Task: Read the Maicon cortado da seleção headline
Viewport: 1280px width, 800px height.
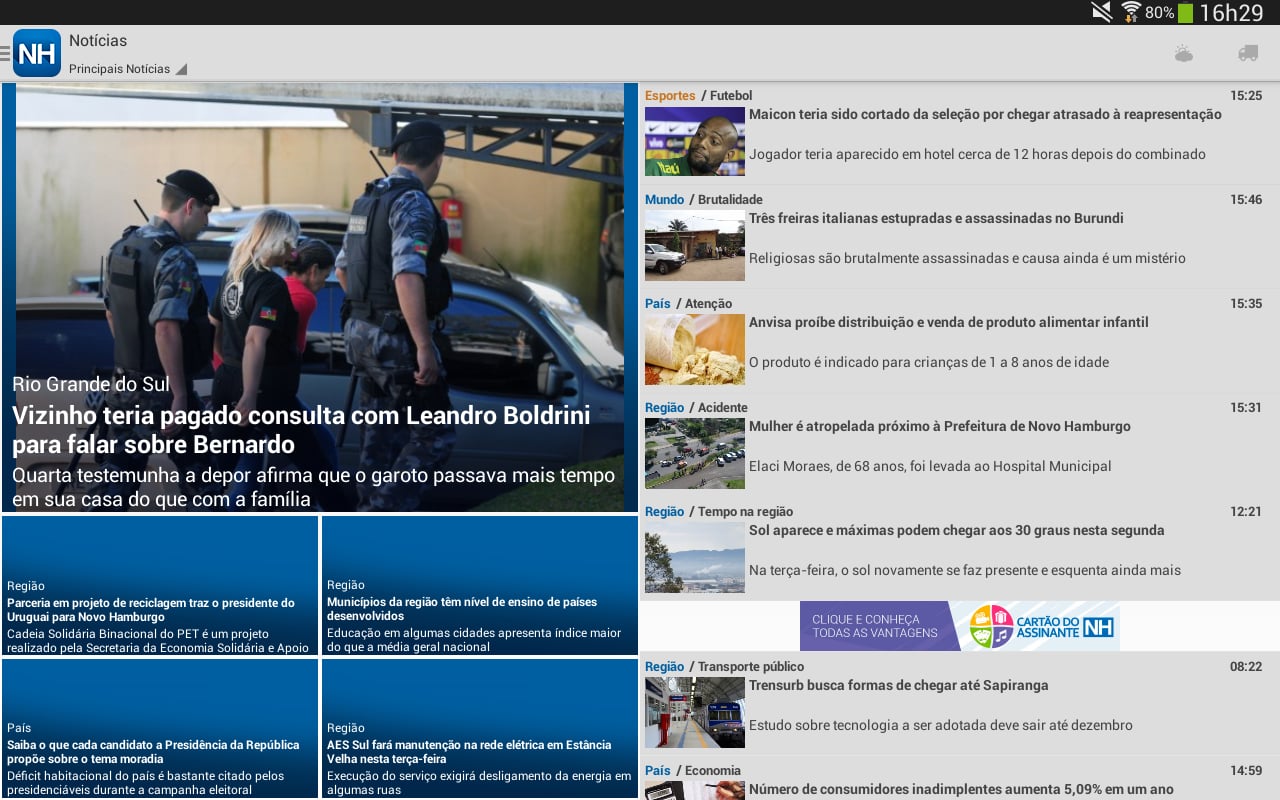Action: (985, 115)
